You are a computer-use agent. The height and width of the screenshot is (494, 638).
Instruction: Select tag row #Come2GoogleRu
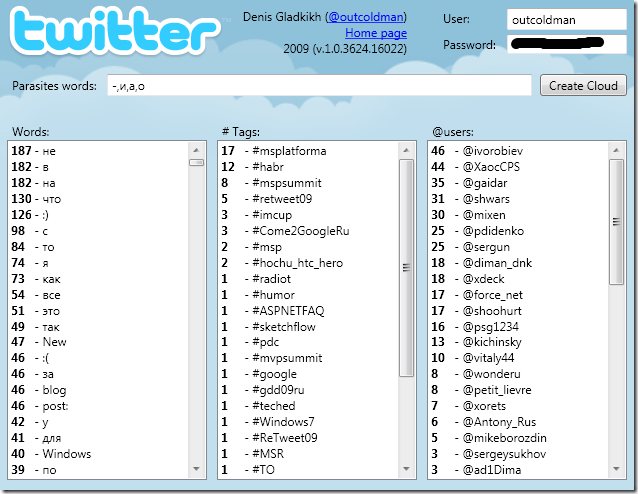point(308,231)
